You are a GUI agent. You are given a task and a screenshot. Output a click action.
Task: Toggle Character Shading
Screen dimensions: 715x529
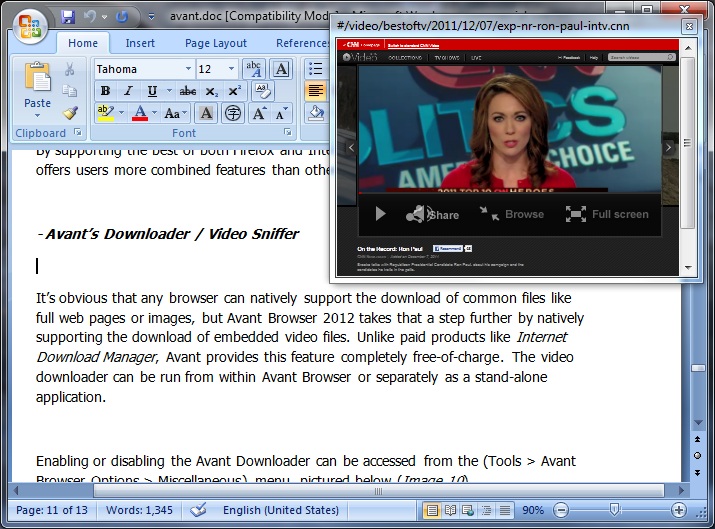pyautogui.click(x=206, y=113)
